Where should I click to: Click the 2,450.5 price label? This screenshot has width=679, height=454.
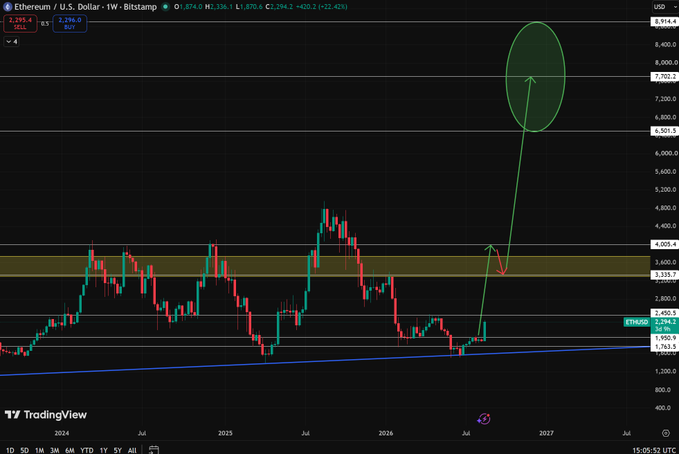[665, 313]
